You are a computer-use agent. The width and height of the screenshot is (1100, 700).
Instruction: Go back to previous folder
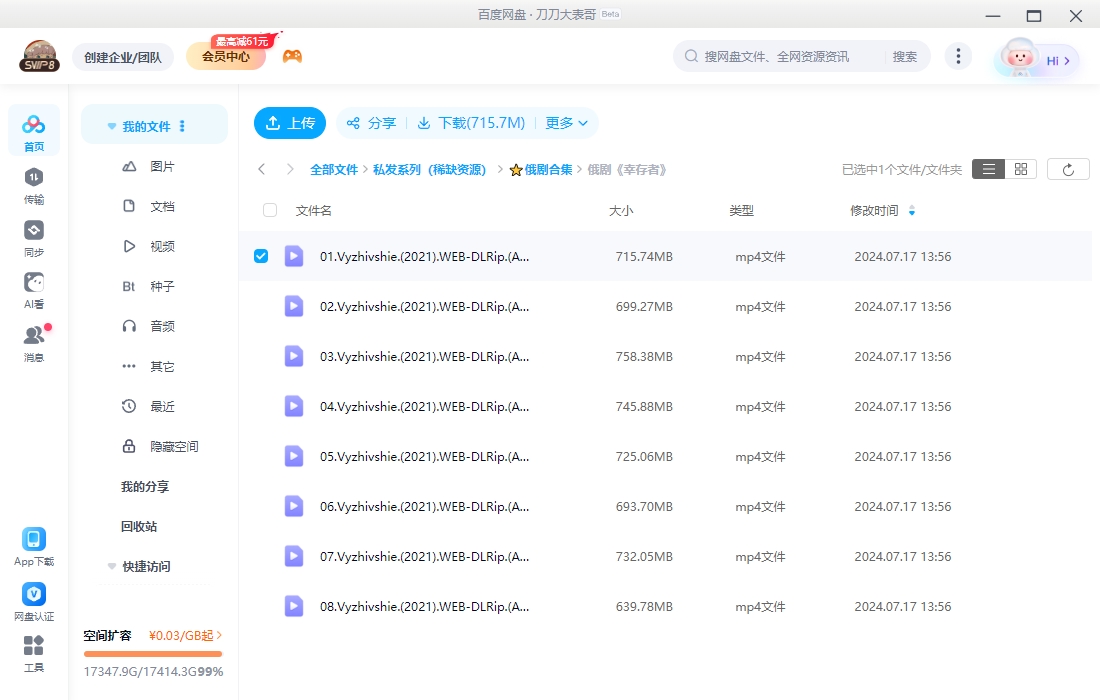point(262,169)
